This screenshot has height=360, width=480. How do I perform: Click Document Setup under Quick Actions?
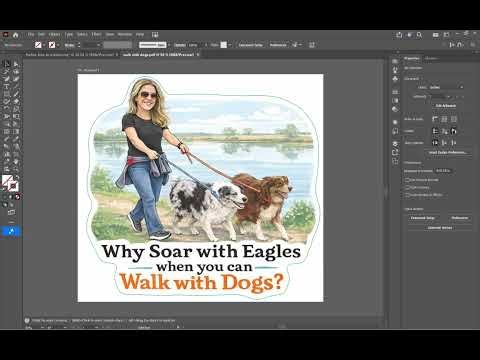[x=423, y=218]
